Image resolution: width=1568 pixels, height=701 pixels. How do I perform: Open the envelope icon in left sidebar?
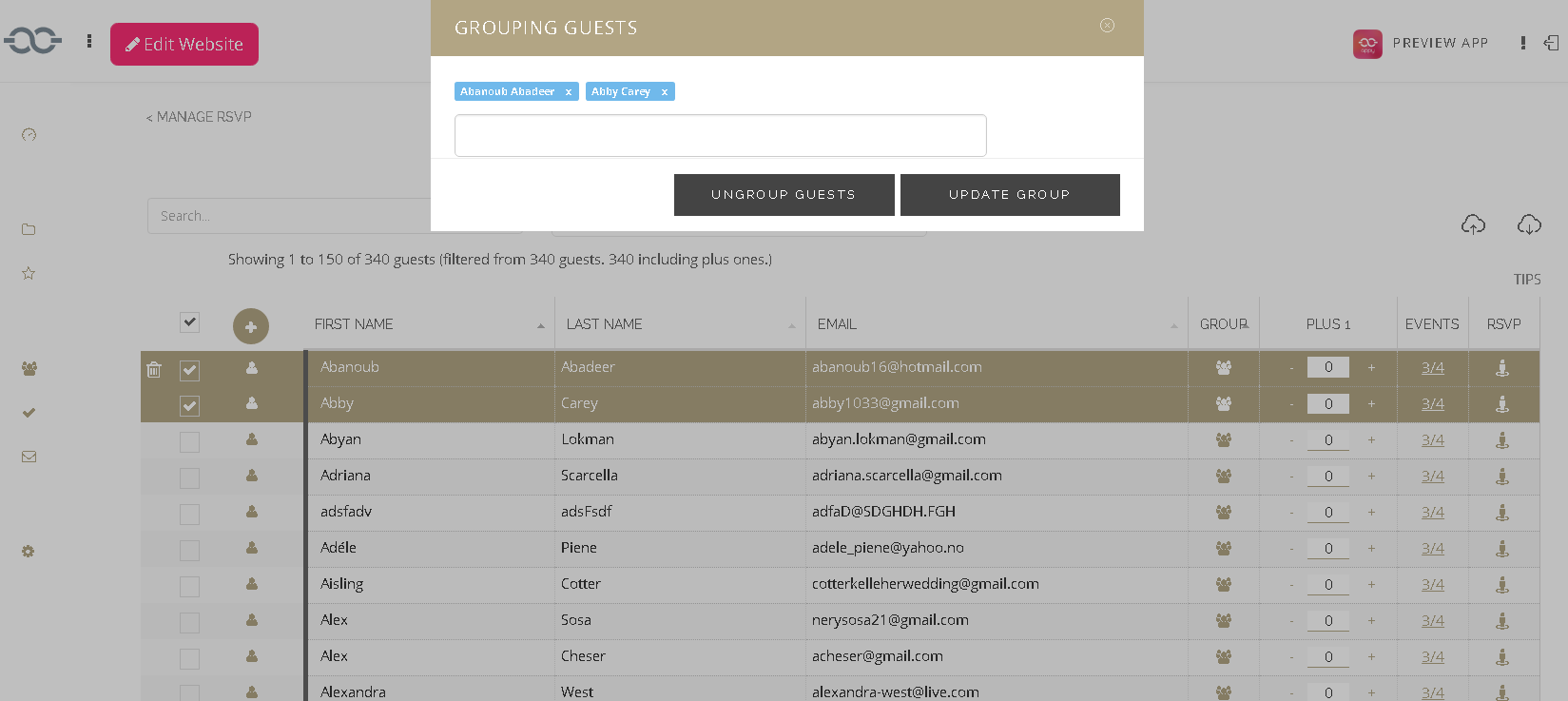coord(29,457)
